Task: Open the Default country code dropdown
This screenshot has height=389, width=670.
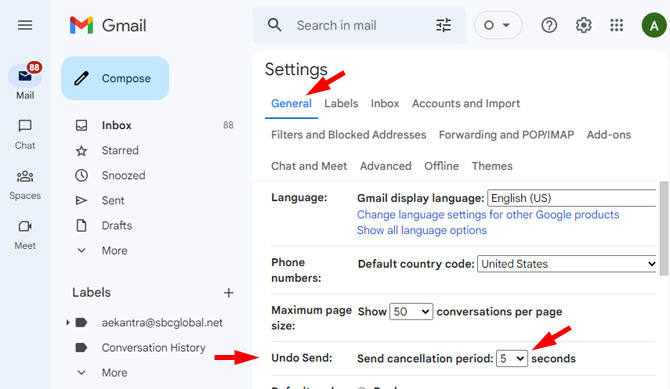Action: click(567, 264)
